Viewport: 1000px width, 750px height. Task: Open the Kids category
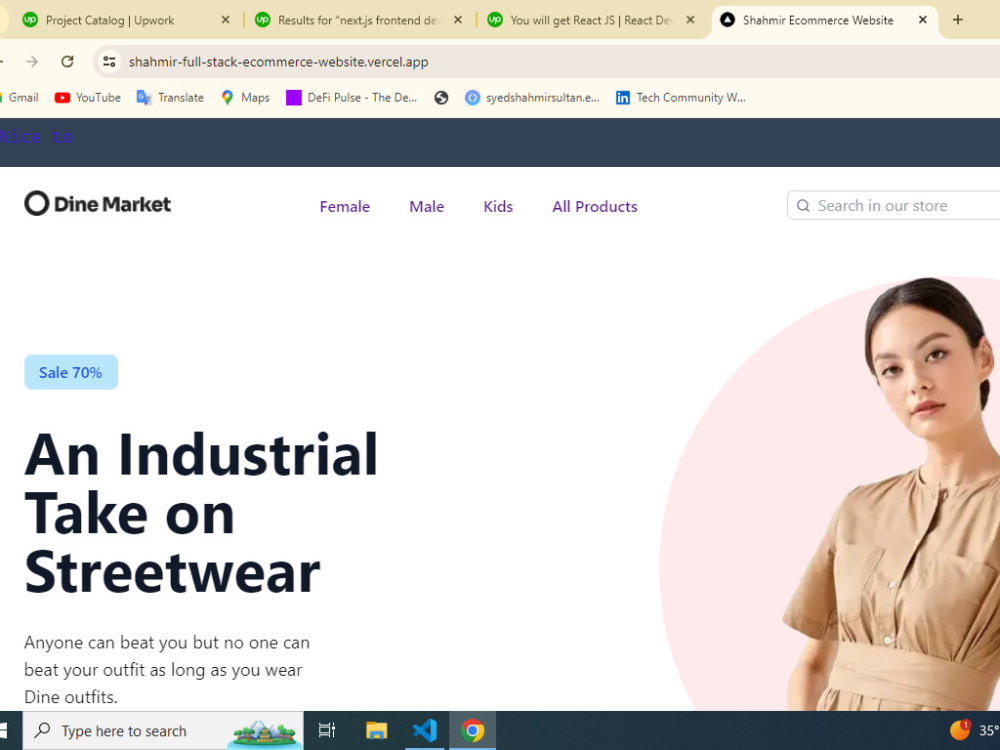coord(498,206)
